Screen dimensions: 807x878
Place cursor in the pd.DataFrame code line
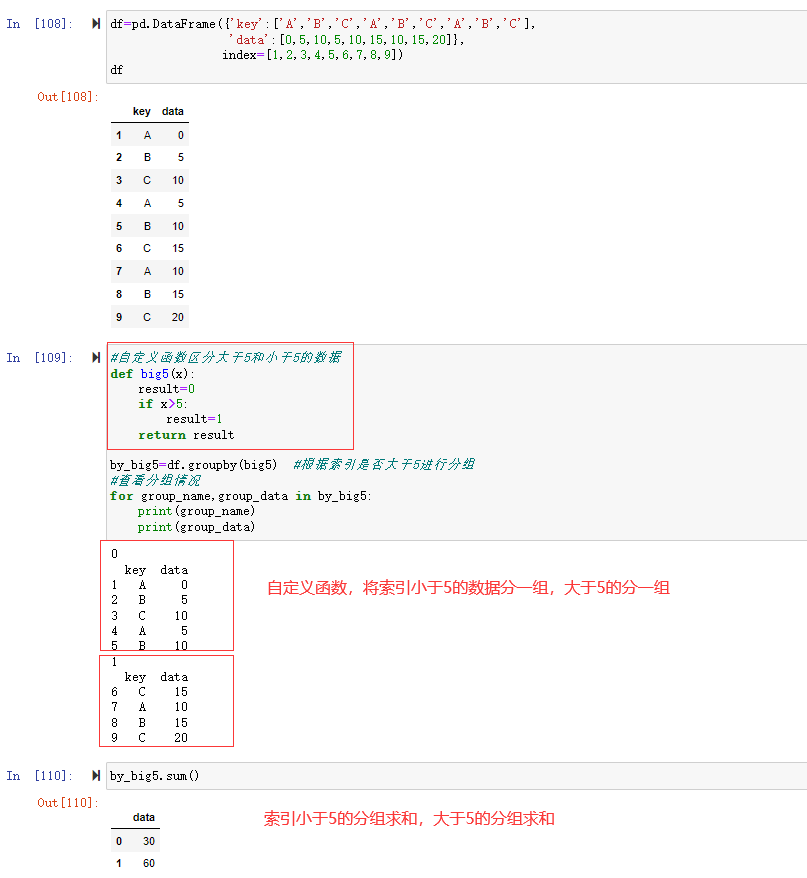point(322,23)
